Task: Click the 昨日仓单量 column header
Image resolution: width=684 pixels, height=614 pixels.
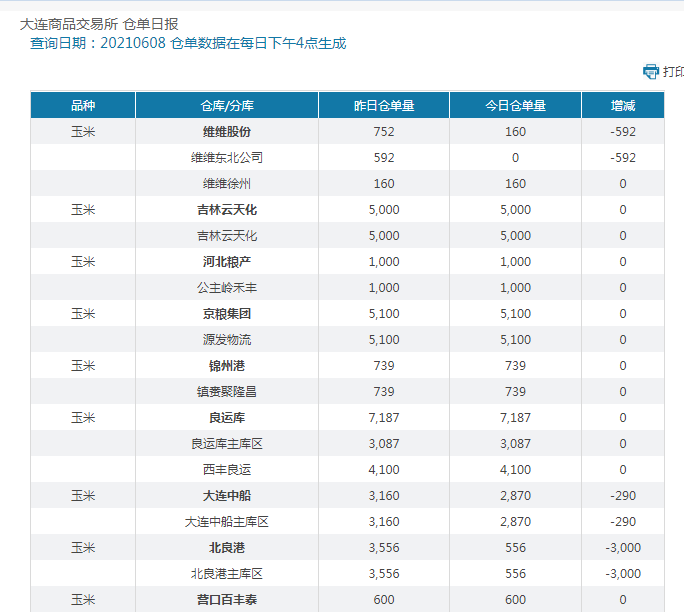Action: click(384, 105)
